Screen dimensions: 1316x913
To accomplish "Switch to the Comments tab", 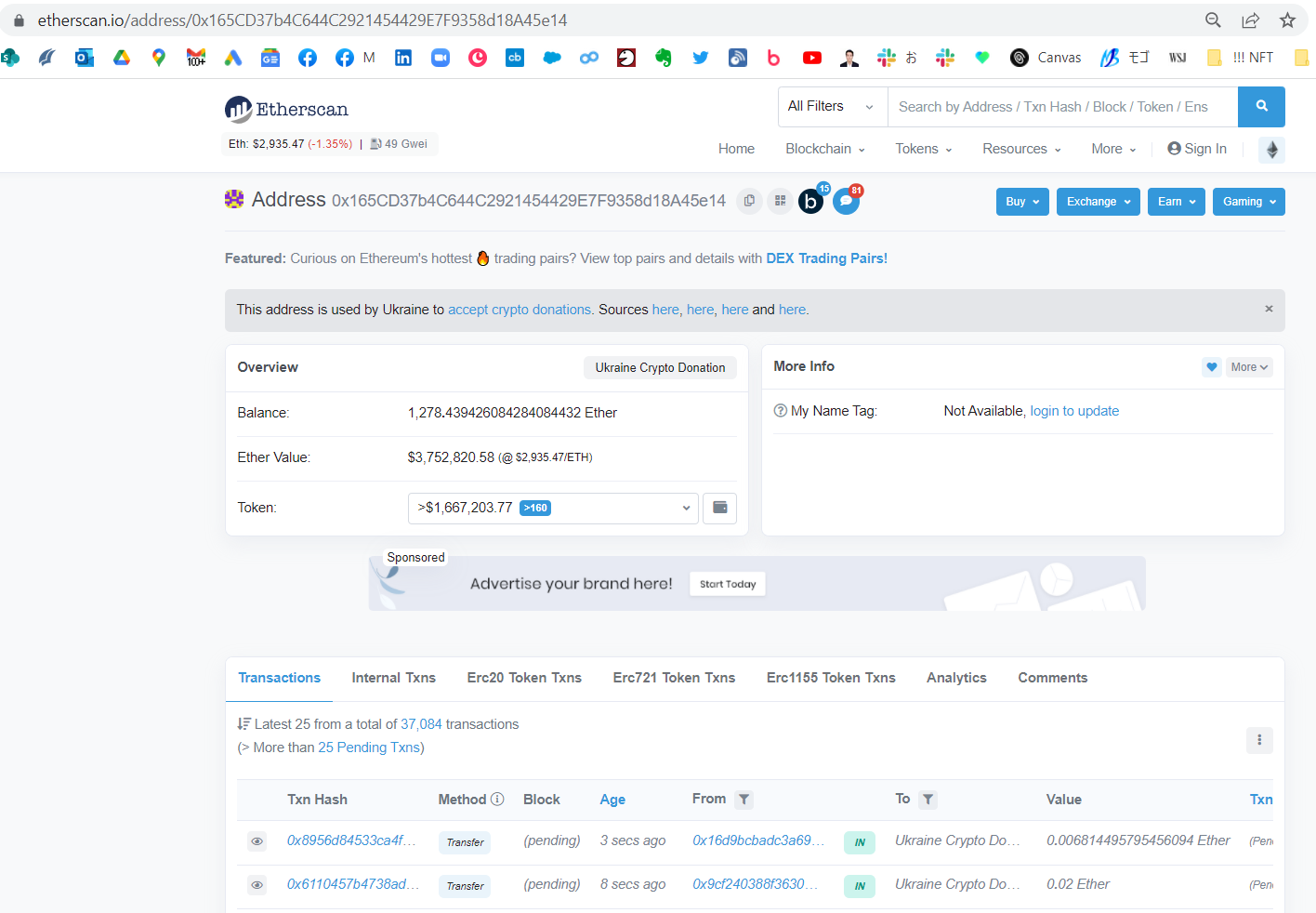I will [1052, 678].
